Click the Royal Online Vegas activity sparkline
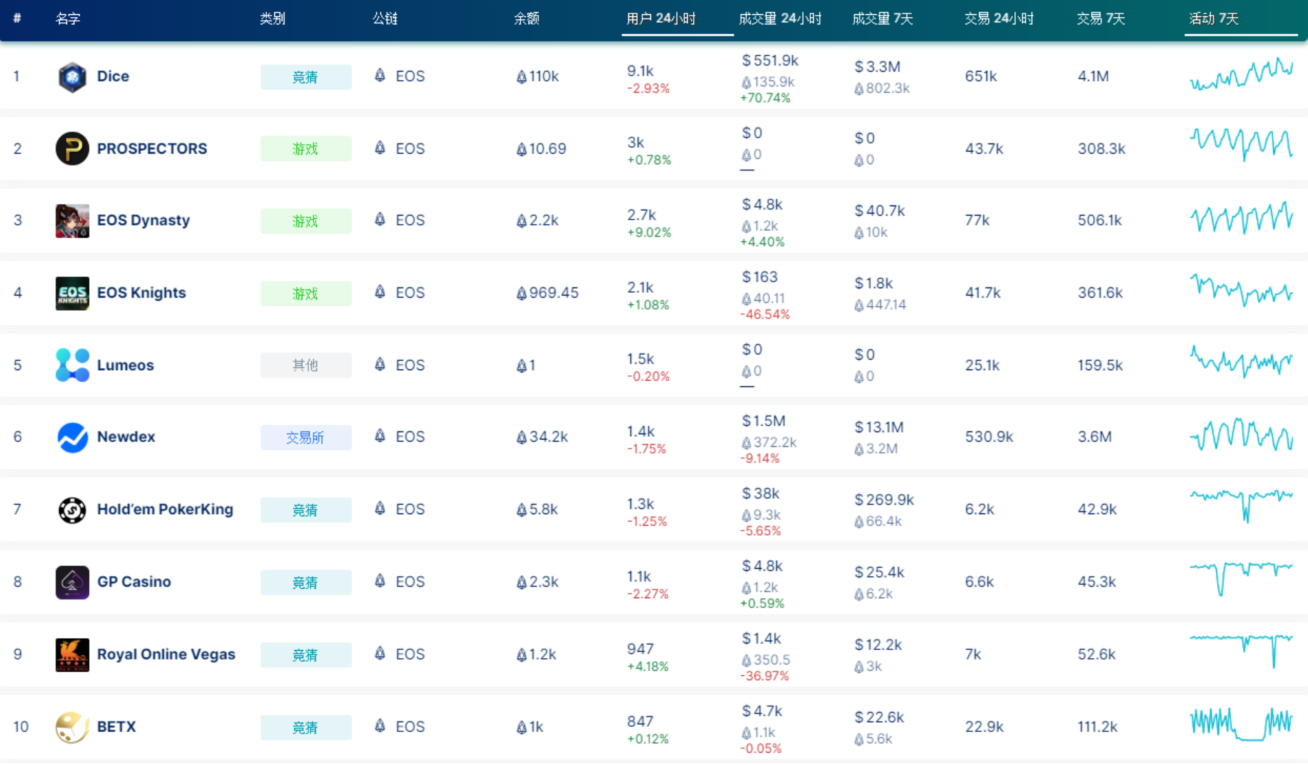Viewport: 1308px width, 765px height. [x=1241, y=650]
